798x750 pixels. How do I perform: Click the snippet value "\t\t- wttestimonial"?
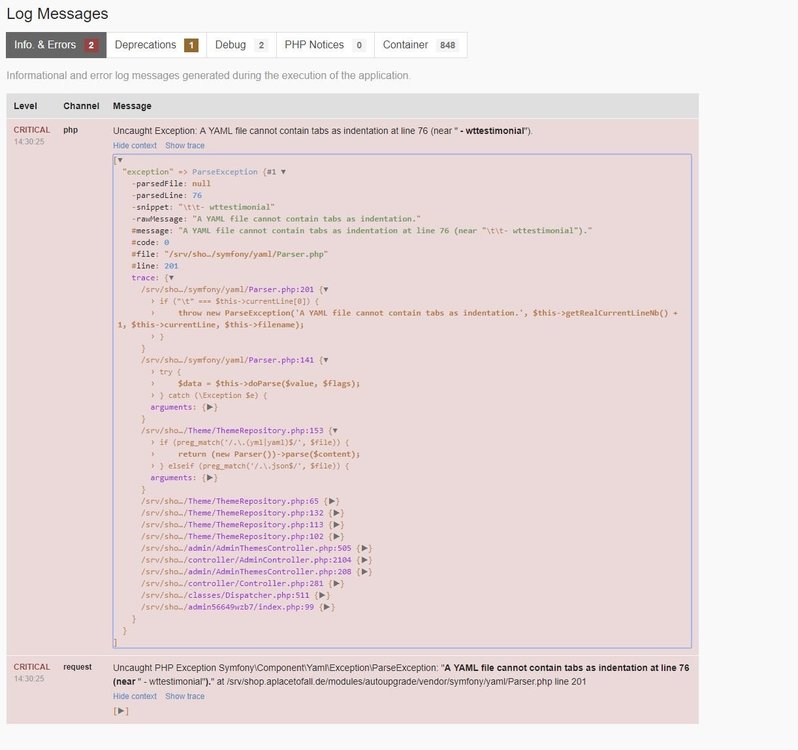226,207
